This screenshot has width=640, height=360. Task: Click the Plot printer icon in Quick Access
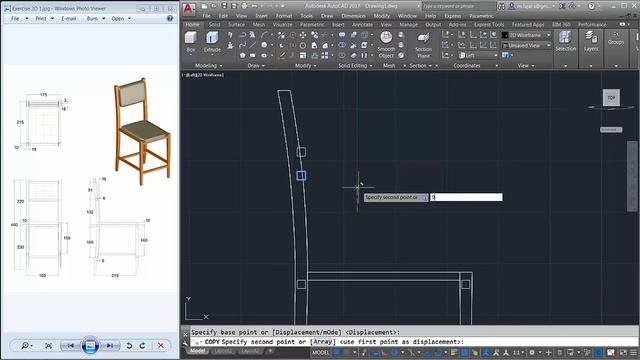click(x=244, y=6)
